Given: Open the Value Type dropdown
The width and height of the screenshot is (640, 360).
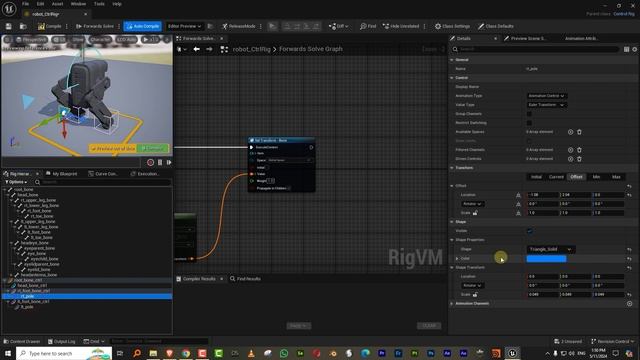Looking at the screenshot, I should pos(547,105).
